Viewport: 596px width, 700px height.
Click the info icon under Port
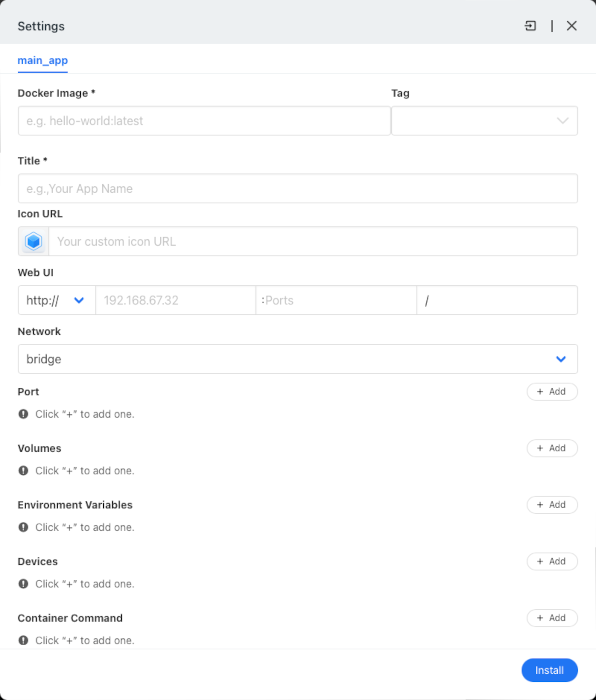point(23,414)
